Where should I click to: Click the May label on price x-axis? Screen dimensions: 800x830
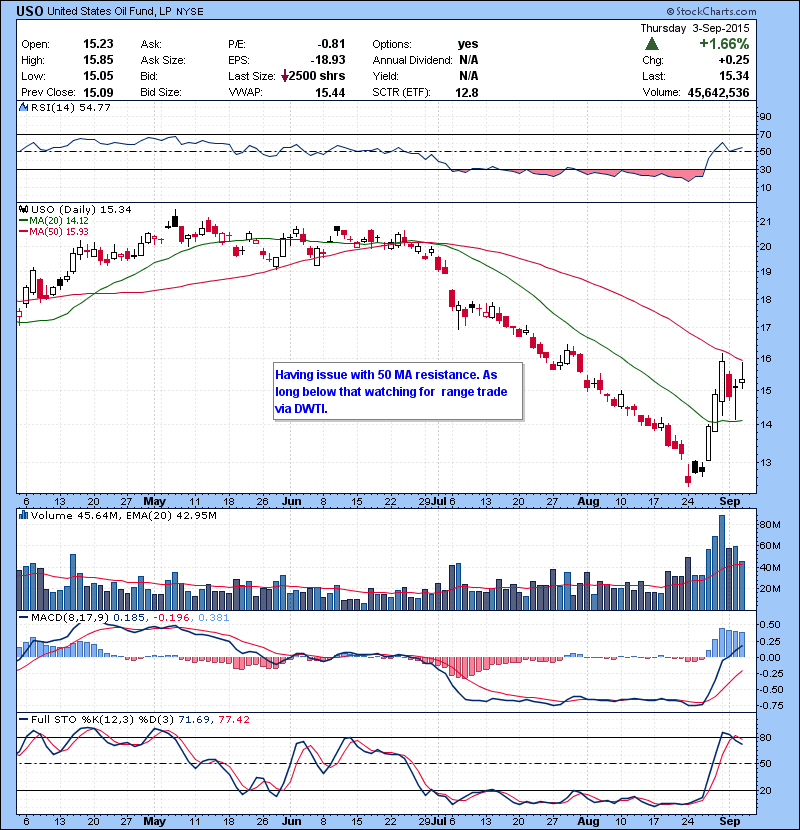155,501
